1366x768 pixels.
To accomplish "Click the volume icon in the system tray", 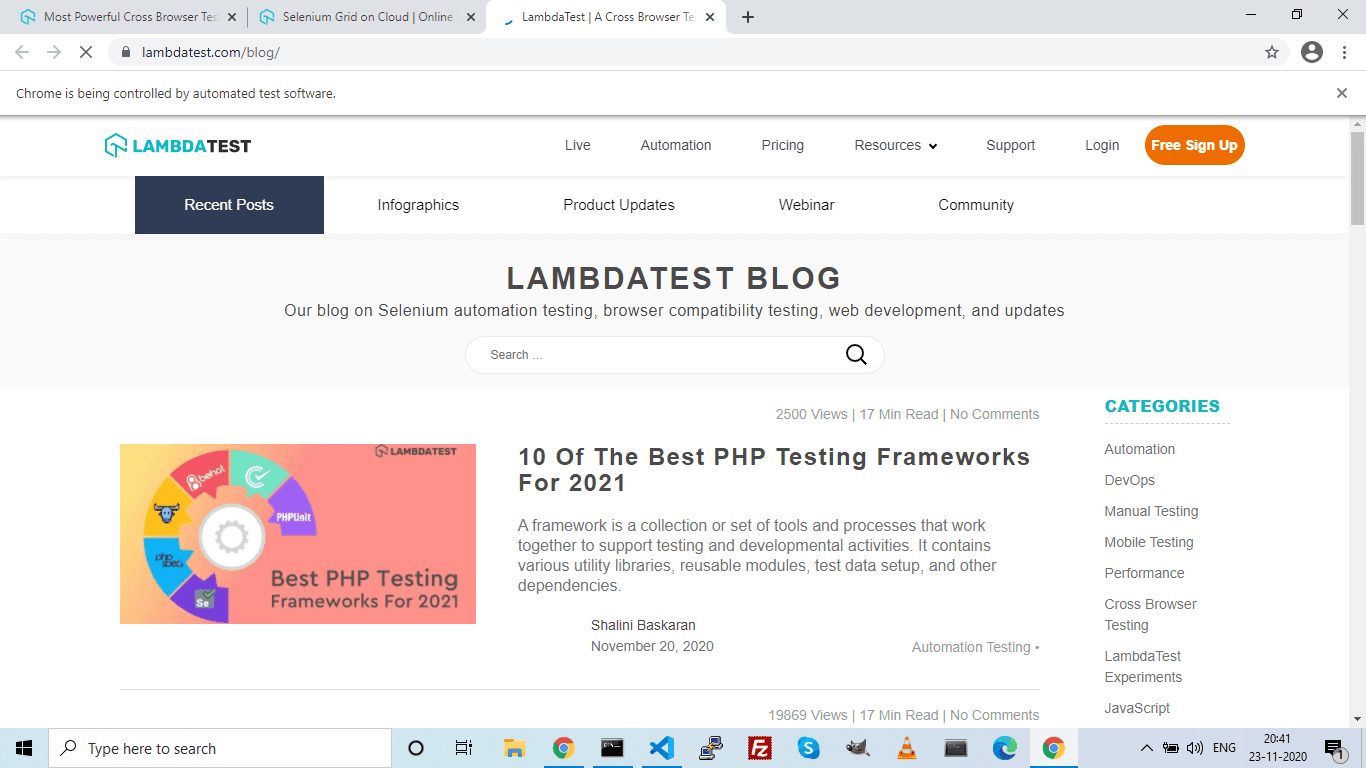I will coord(1193,748).
